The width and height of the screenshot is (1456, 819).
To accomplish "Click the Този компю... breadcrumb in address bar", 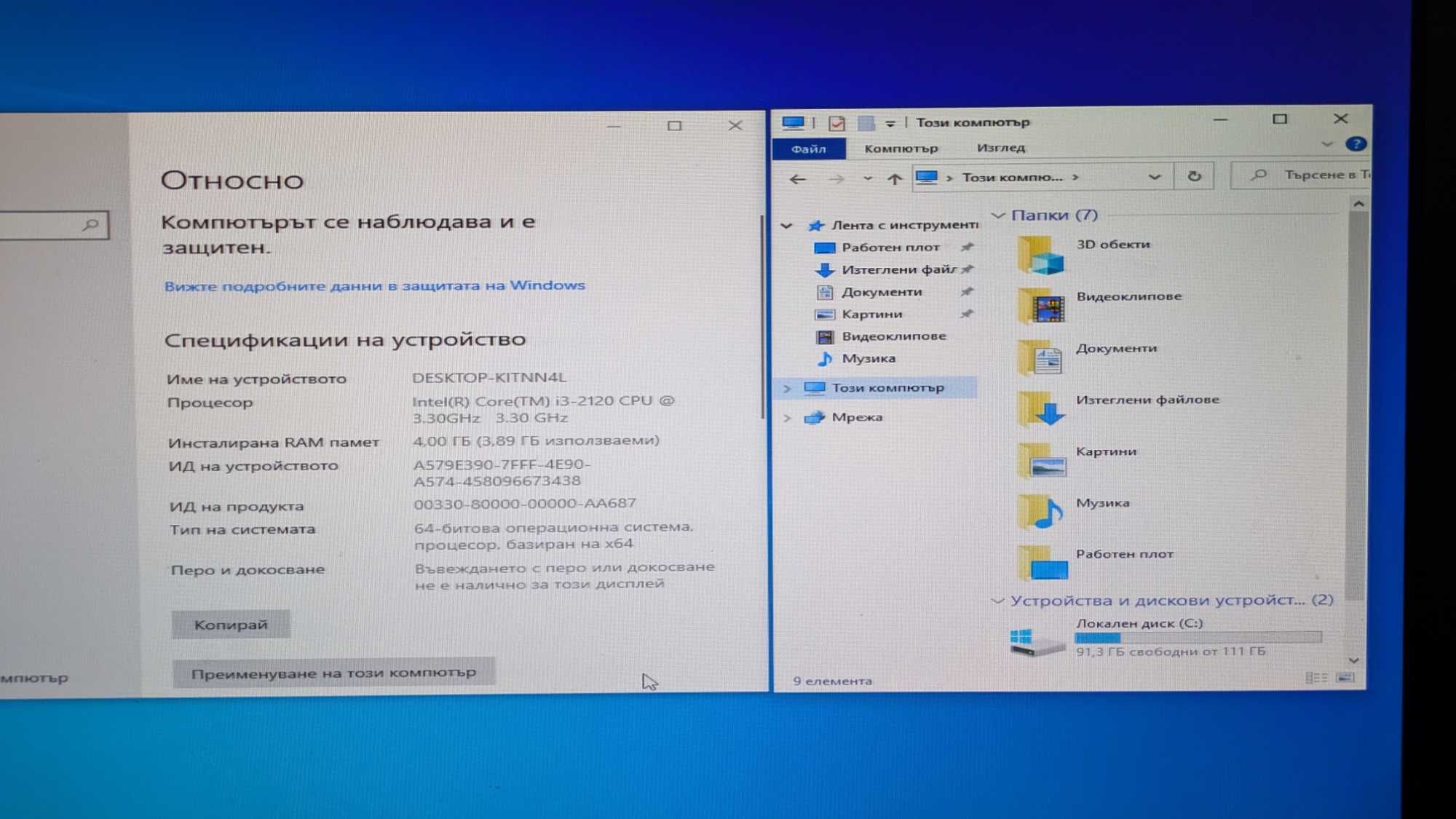I will 1012,177.
